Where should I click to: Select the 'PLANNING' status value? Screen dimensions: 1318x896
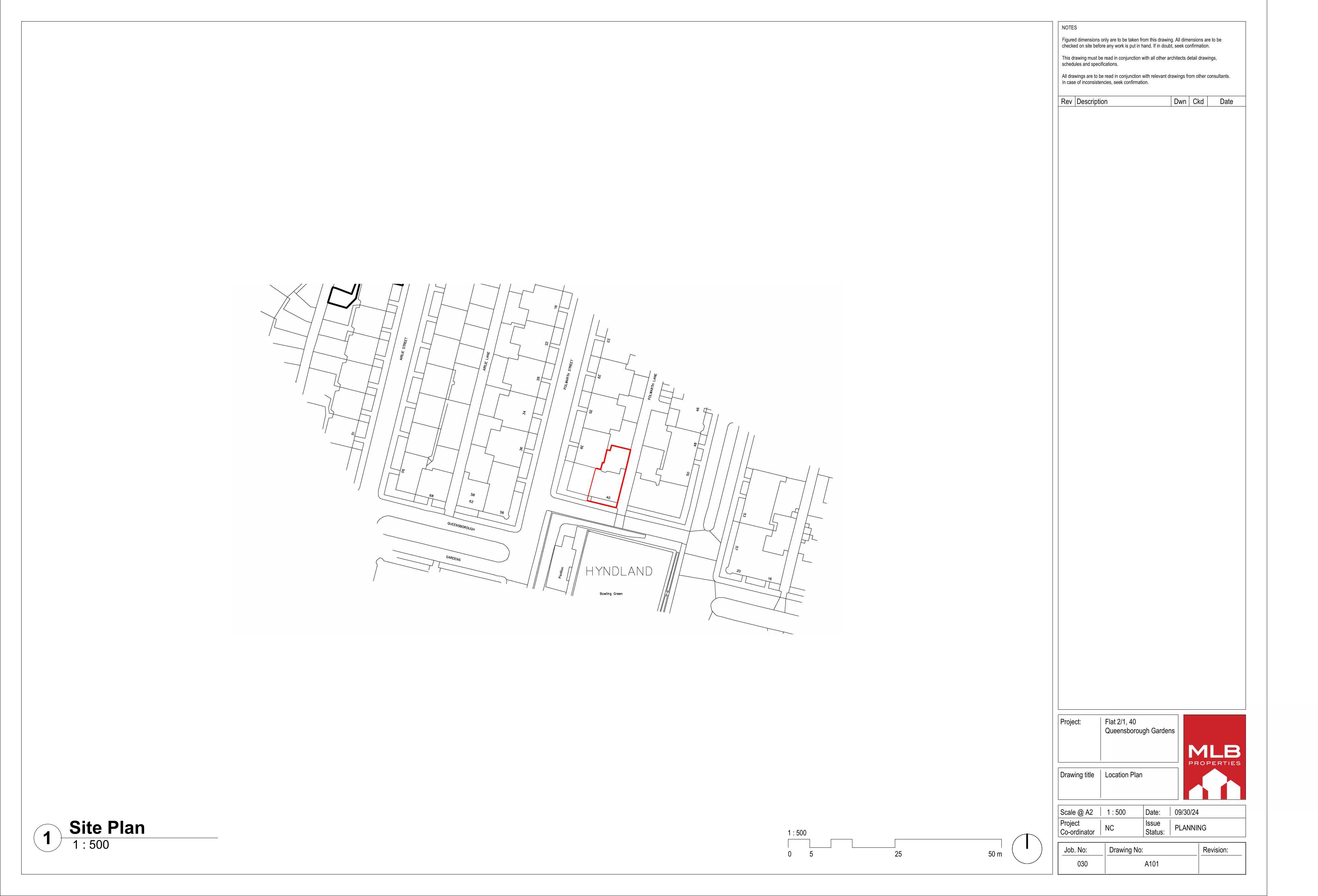pyautogui.click(x=1190, y=828)
